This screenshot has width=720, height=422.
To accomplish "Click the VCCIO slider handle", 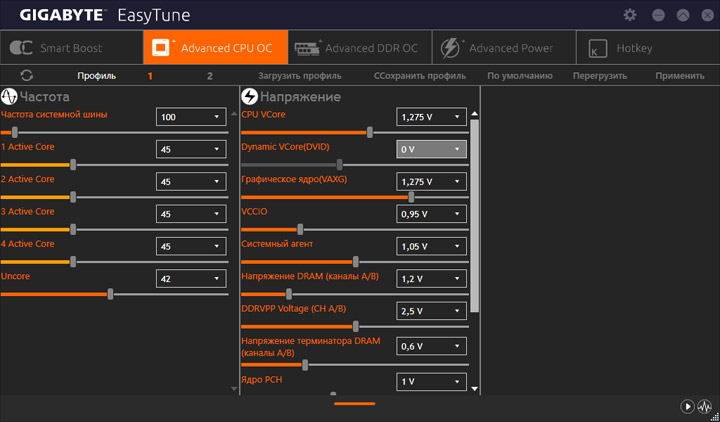I will (x=300, y=229).
